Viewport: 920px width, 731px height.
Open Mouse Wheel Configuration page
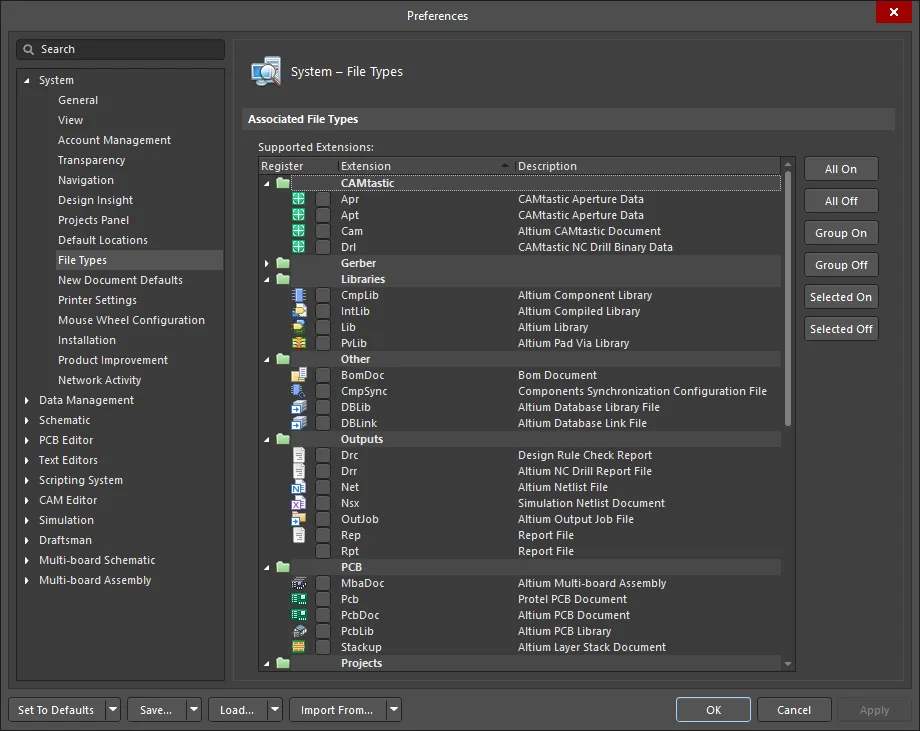tap(131, 320)
